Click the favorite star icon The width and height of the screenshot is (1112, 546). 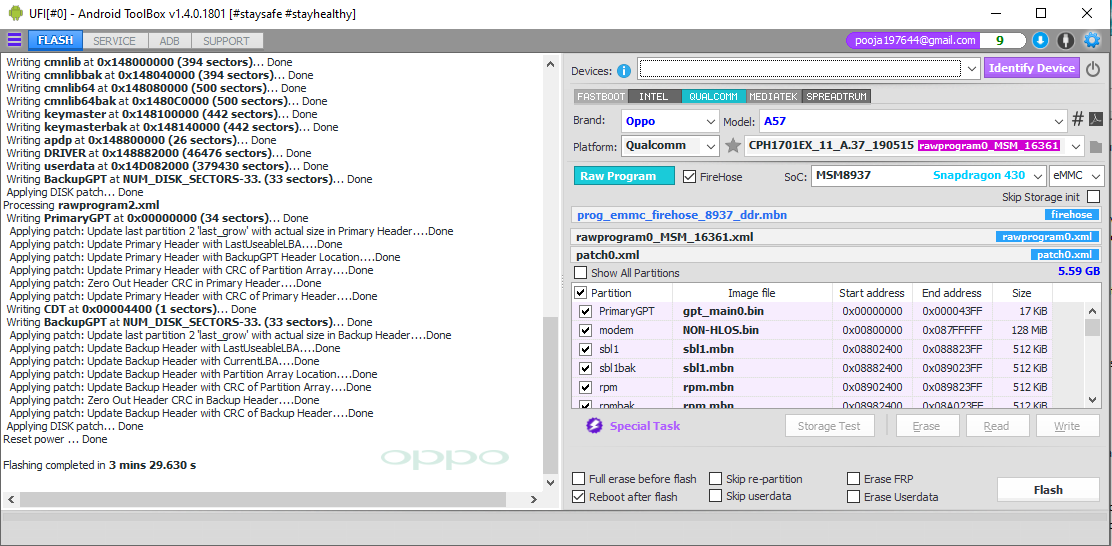[733, 146]
